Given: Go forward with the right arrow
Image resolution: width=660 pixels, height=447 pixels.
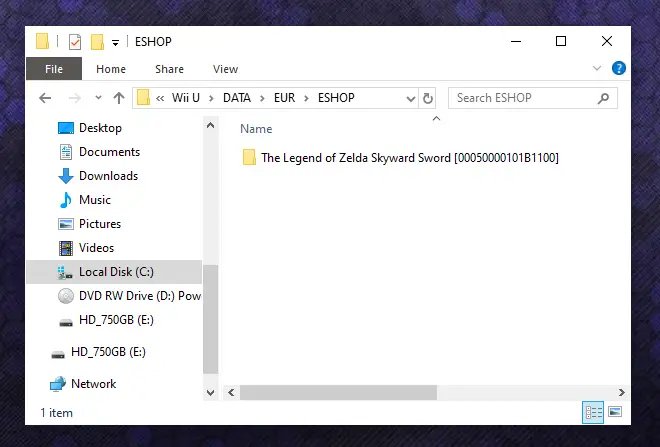Looking at the screenshot, I should click(75, 98).
